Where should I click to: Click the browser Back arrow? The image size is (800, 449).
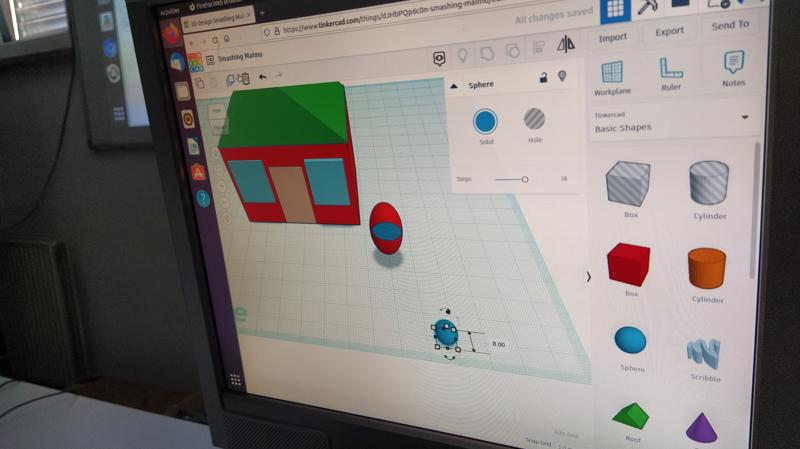click(192, 43)
